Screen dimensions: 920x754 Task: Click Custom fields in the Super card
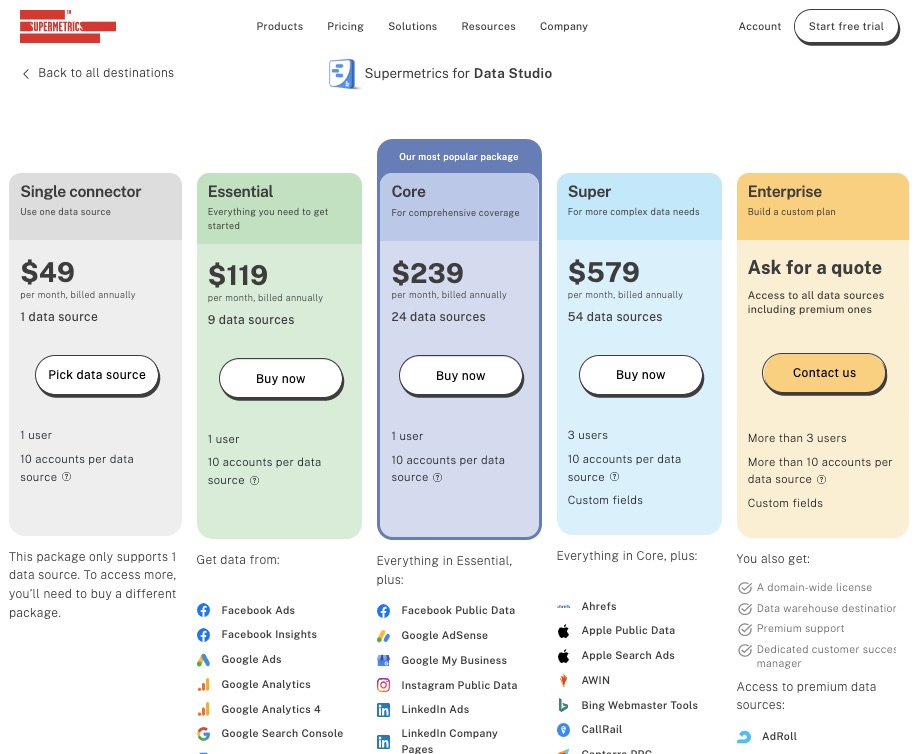tap(605, 500)
